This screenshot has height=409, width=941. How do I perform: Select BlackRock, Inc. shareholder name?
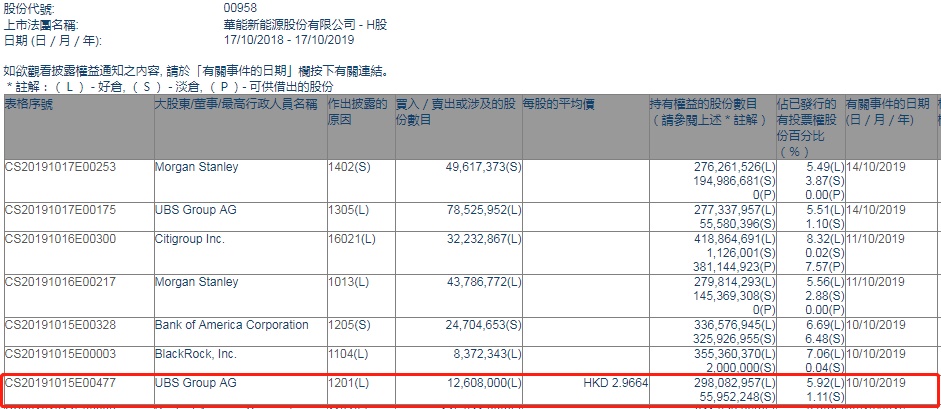click(196, 354)
